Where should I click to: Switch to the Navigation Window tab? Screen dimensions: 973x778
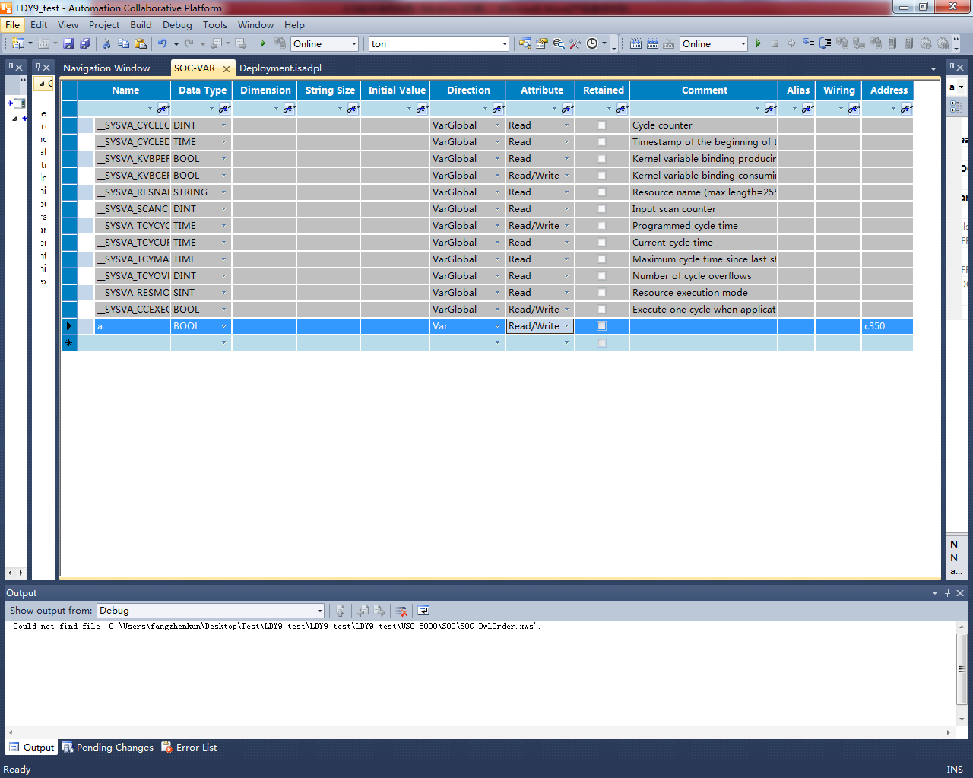click(106, 68)
